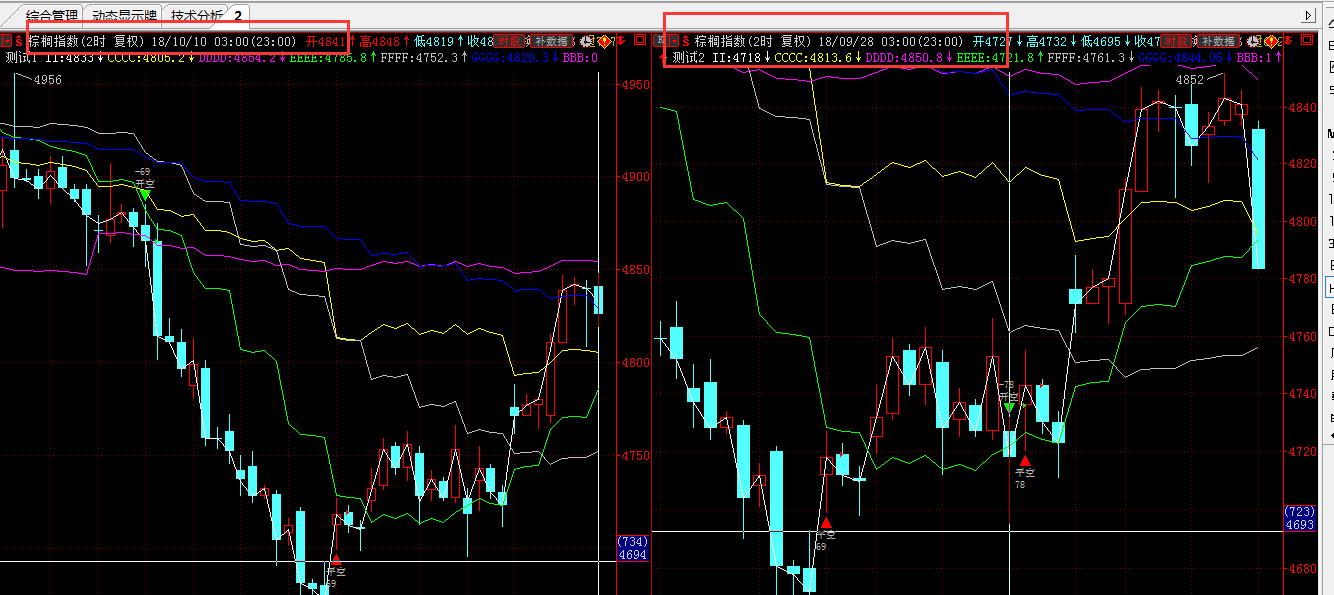Select the 技术分析 tab

point(196,15)
